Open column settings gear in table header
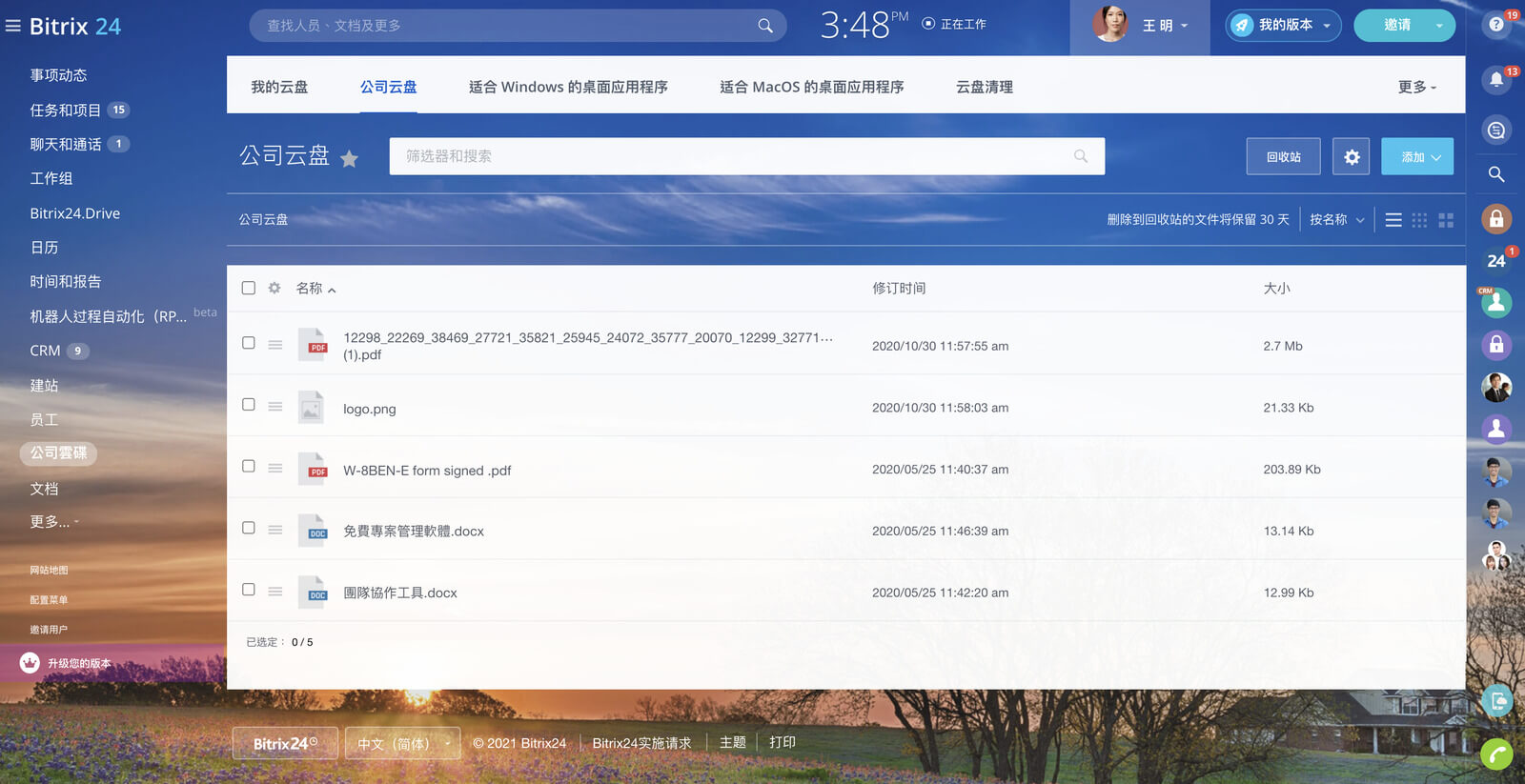The image size is (1525, 784). click(x=274, y=288)
